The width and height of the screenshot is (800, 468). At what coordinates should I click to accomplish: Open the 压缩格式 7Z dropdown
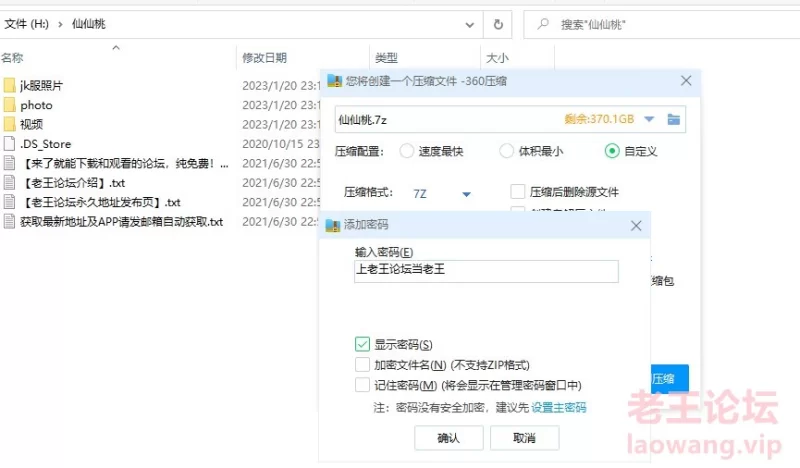466,194
